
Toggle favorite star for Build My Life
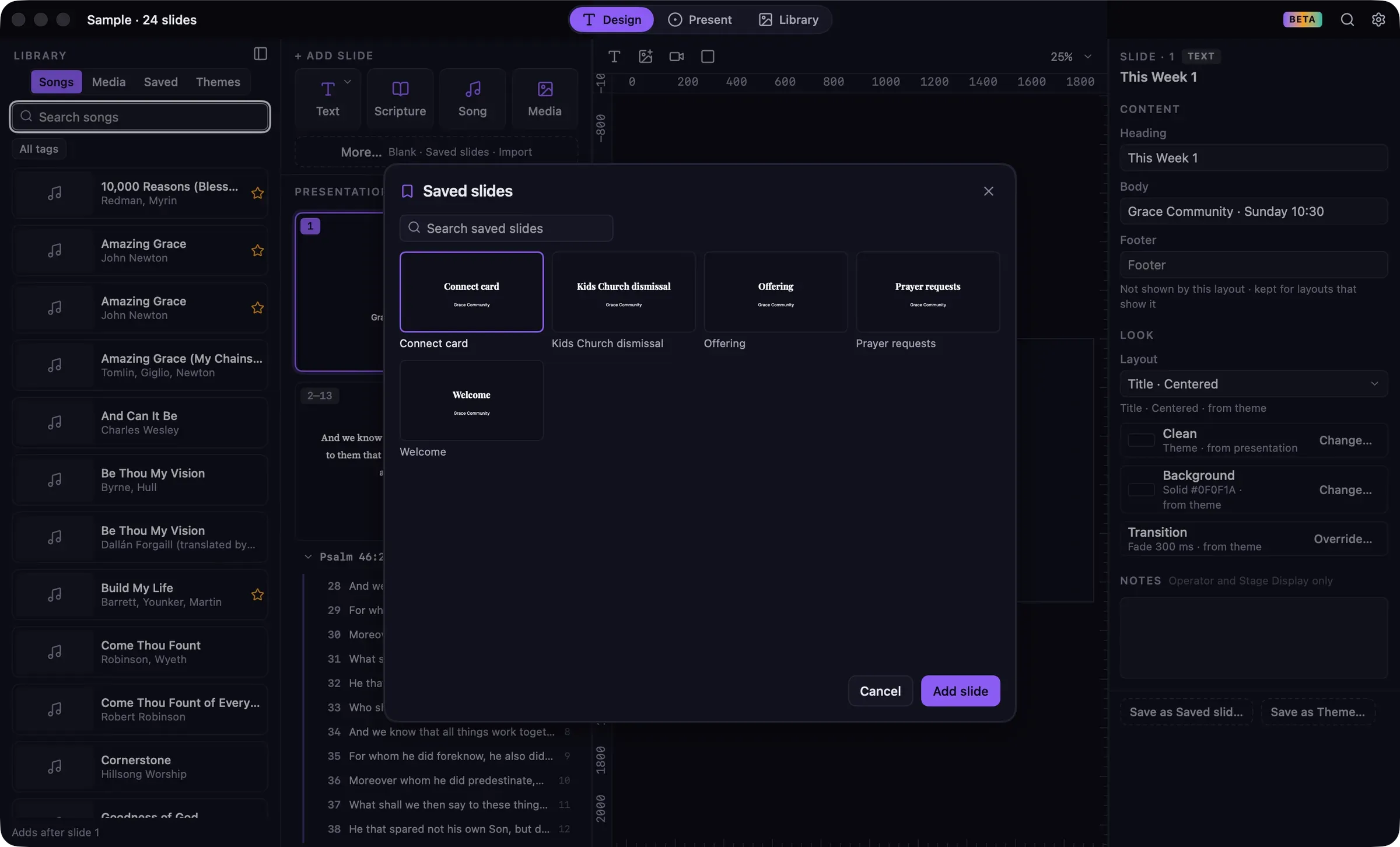tap(257, 594)
